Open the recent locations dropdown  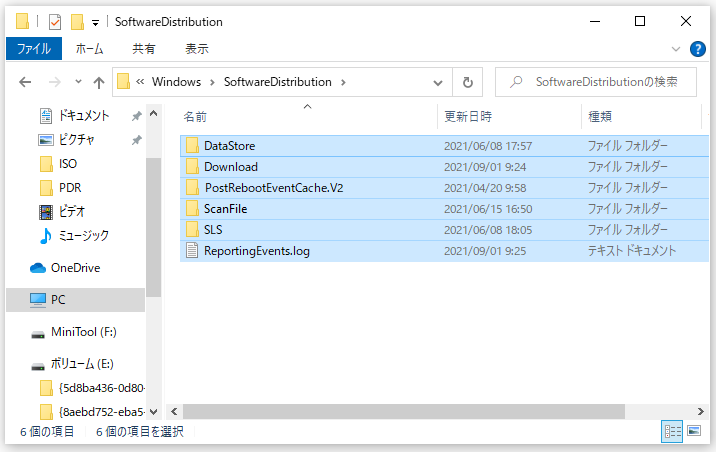click(x=79, y=82)
